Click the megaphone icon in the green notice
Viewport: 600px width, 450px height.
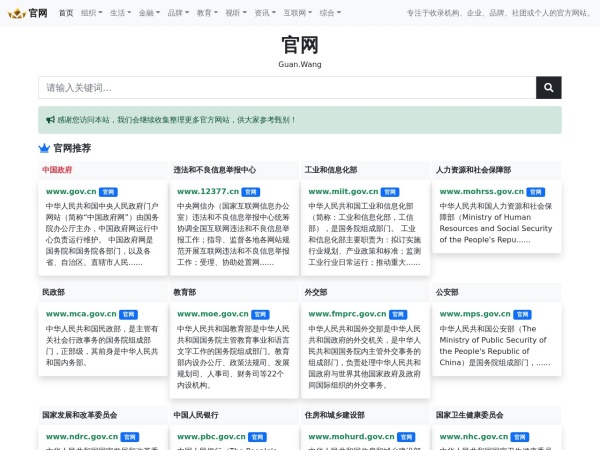pos(51,120)
